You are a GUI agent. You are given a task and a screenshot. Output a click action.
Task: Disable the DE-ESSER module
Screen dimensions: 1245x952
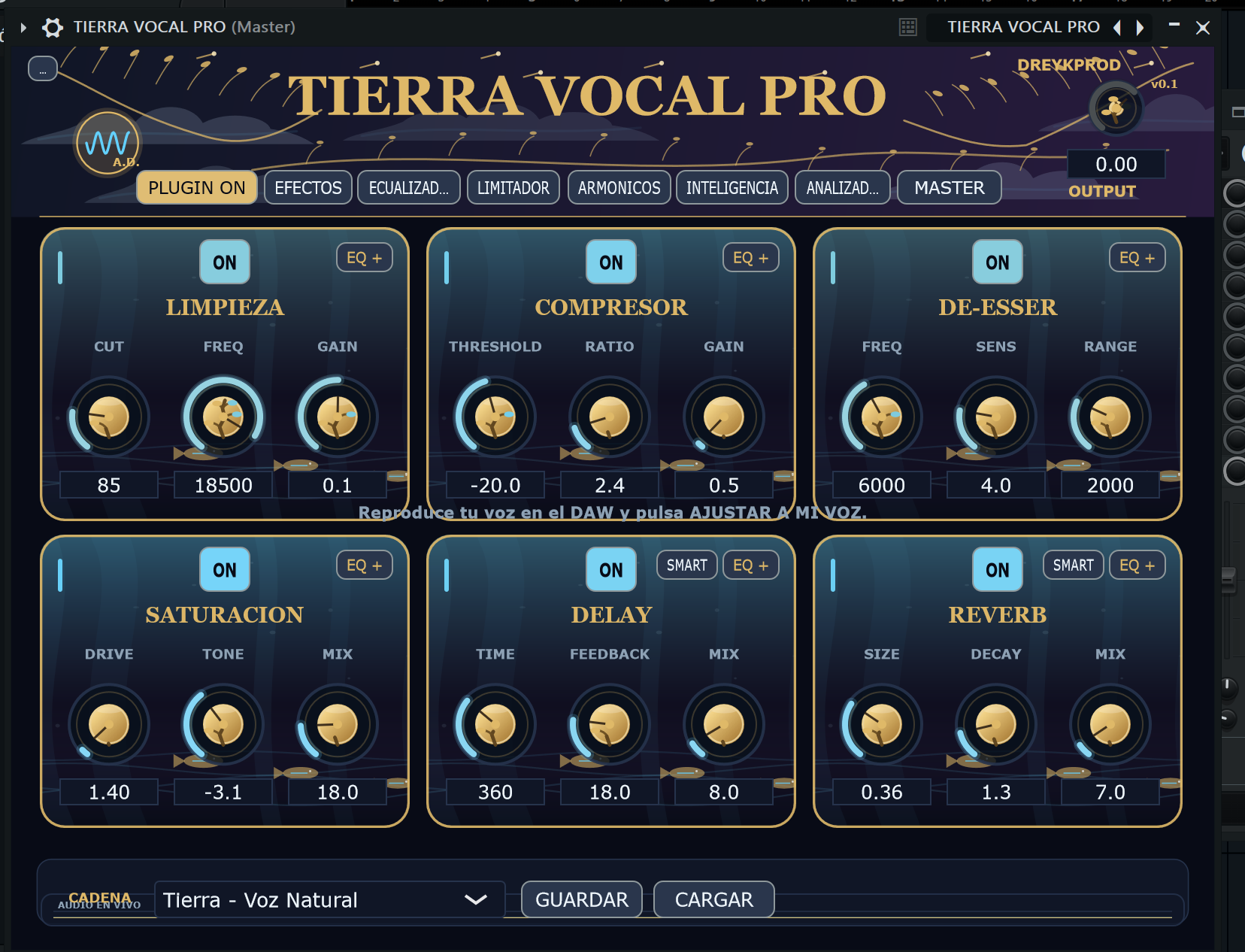tap(998, 262)
